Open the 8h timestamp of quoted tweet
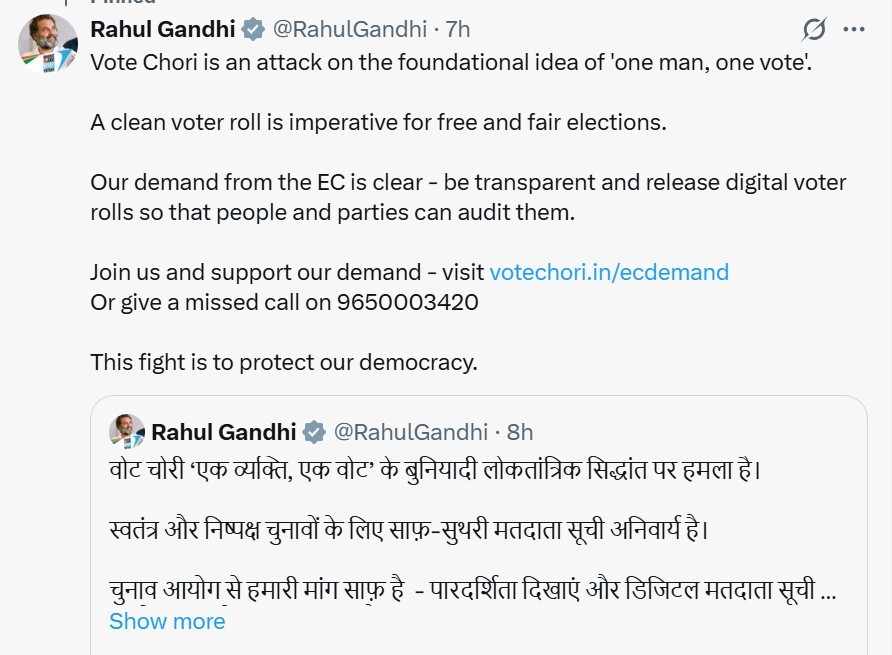892x655 pixels. [520, 432]
